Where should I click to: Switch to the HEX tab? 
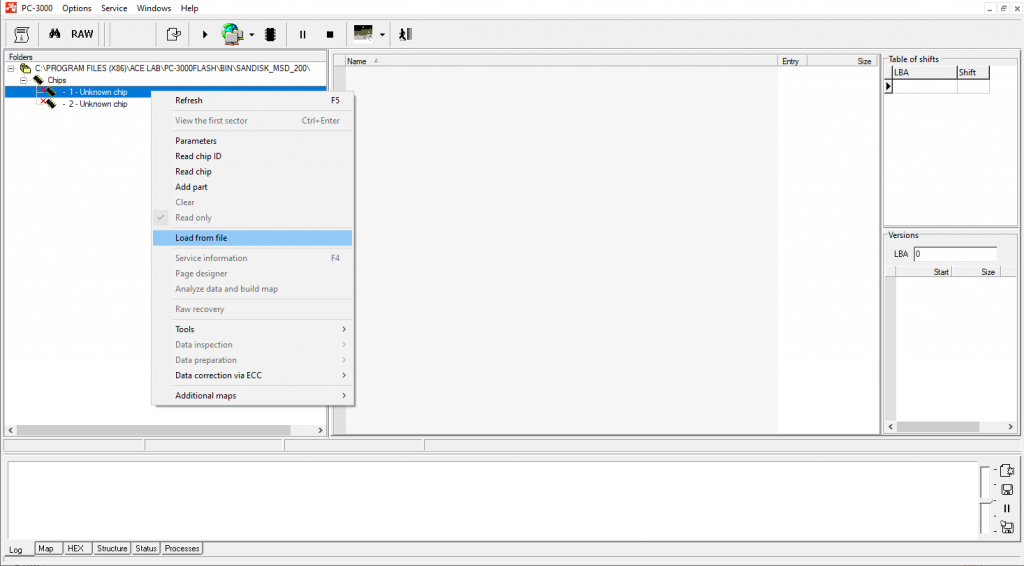(x=76, y=548)
